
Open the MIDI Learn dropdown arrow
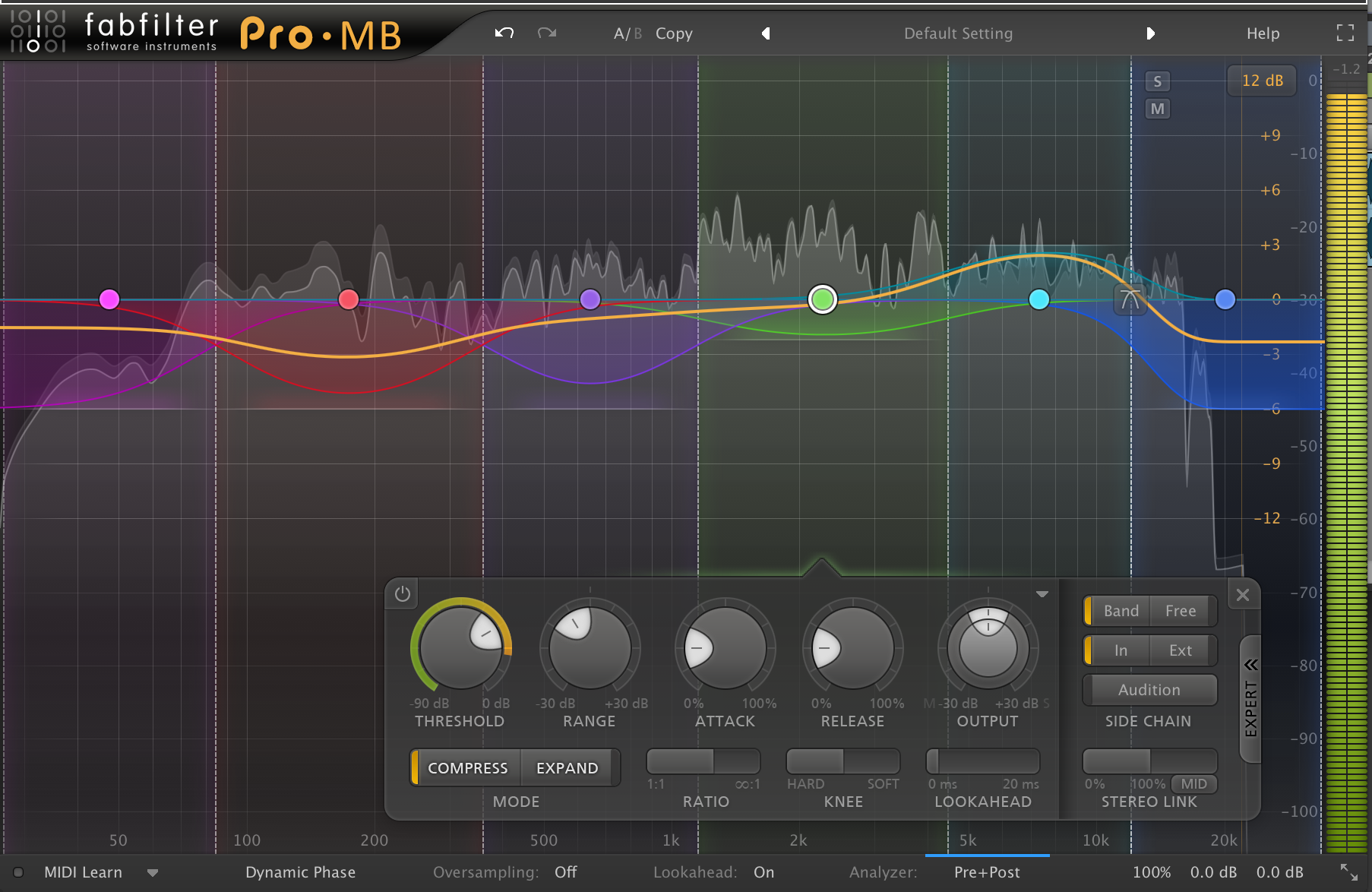tap(153, 873)
